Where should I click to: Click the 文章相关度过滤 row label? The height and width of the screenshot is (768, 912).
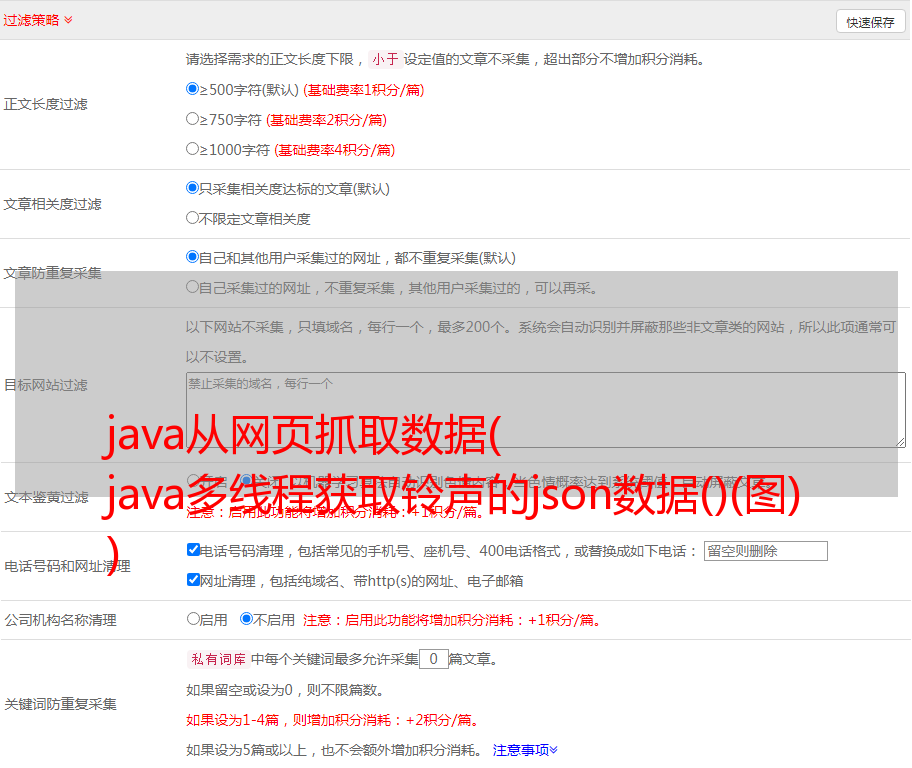tap(52, 204)
